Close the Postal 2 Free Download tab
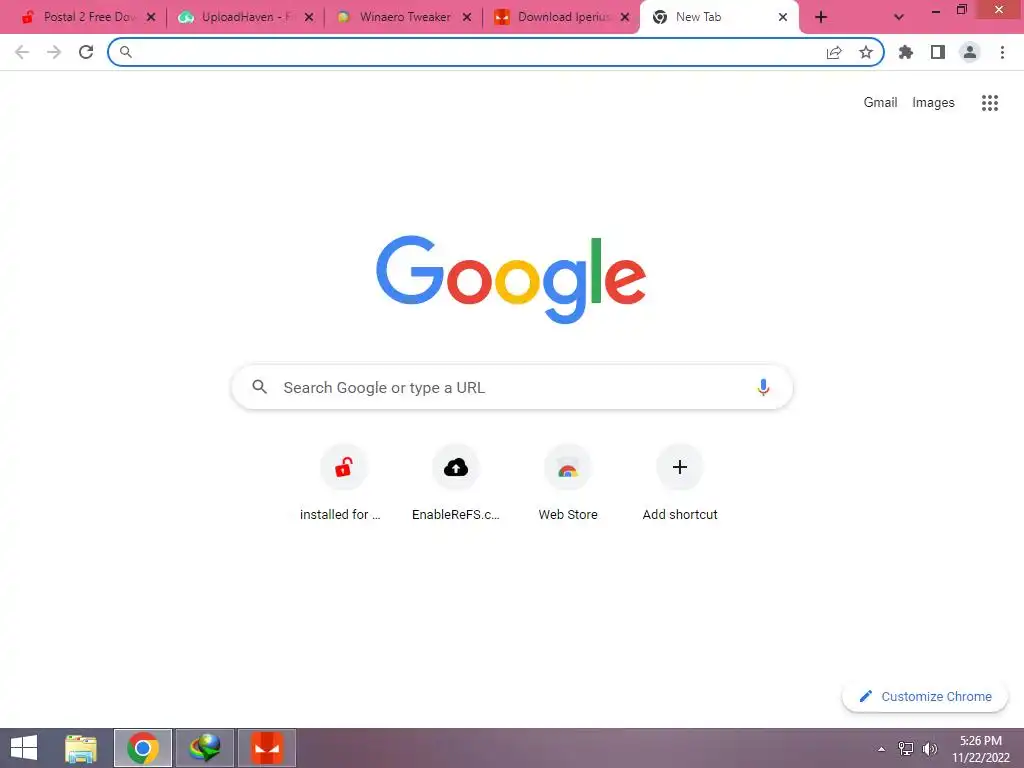1024x768 pixels. point(151,18)
